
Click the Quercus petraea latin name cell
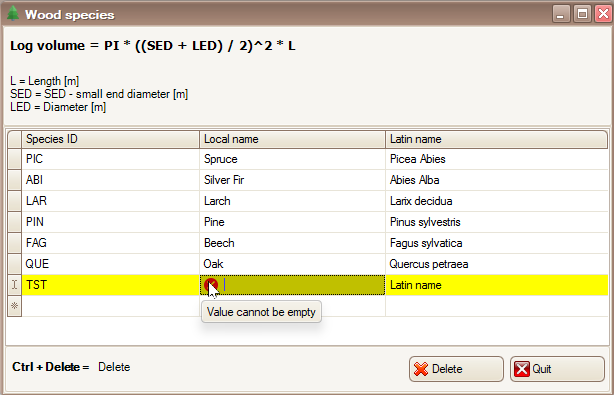(497, 264)
